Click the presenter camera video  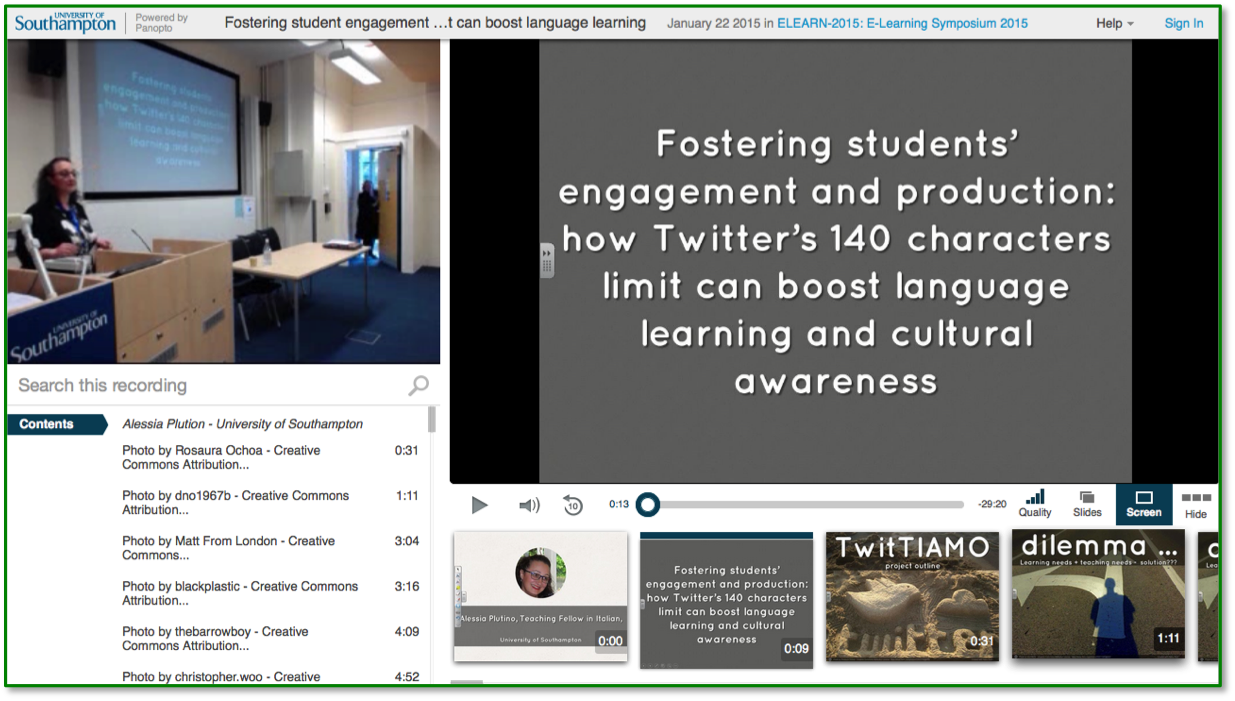(x=224, y=202)
